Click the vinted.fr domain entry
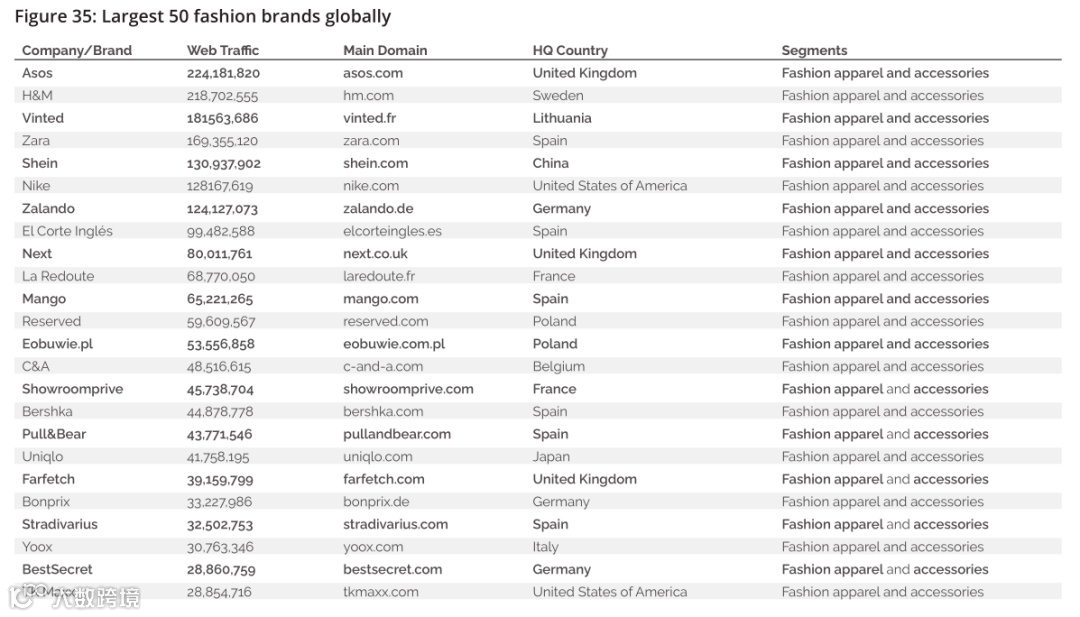 point(369,118)
